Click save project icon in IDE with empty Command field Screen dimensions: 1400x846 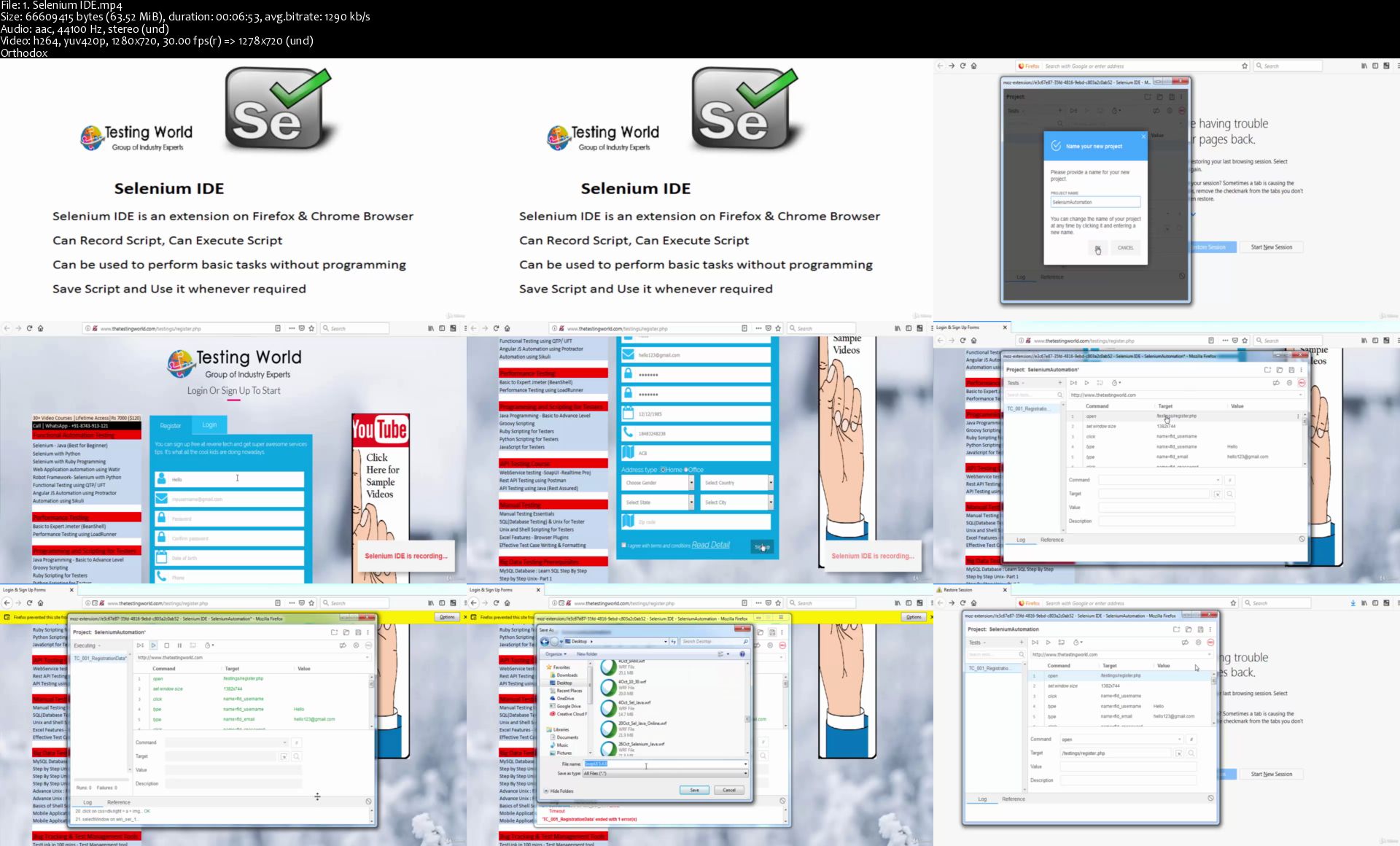pos(1291,370)
